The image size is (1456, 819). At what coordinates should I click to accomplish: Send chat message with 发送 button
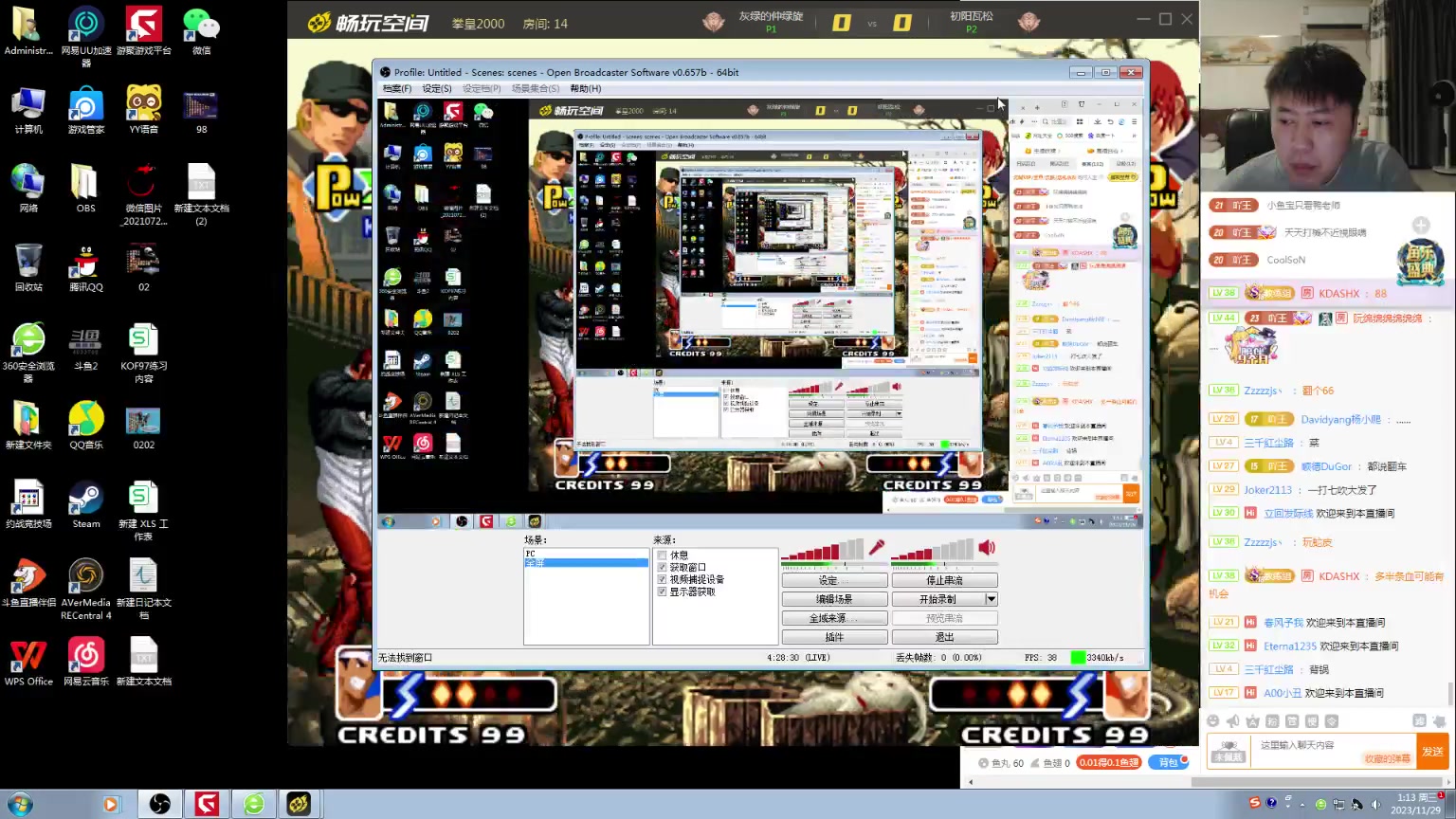[x=1432, y=752]
